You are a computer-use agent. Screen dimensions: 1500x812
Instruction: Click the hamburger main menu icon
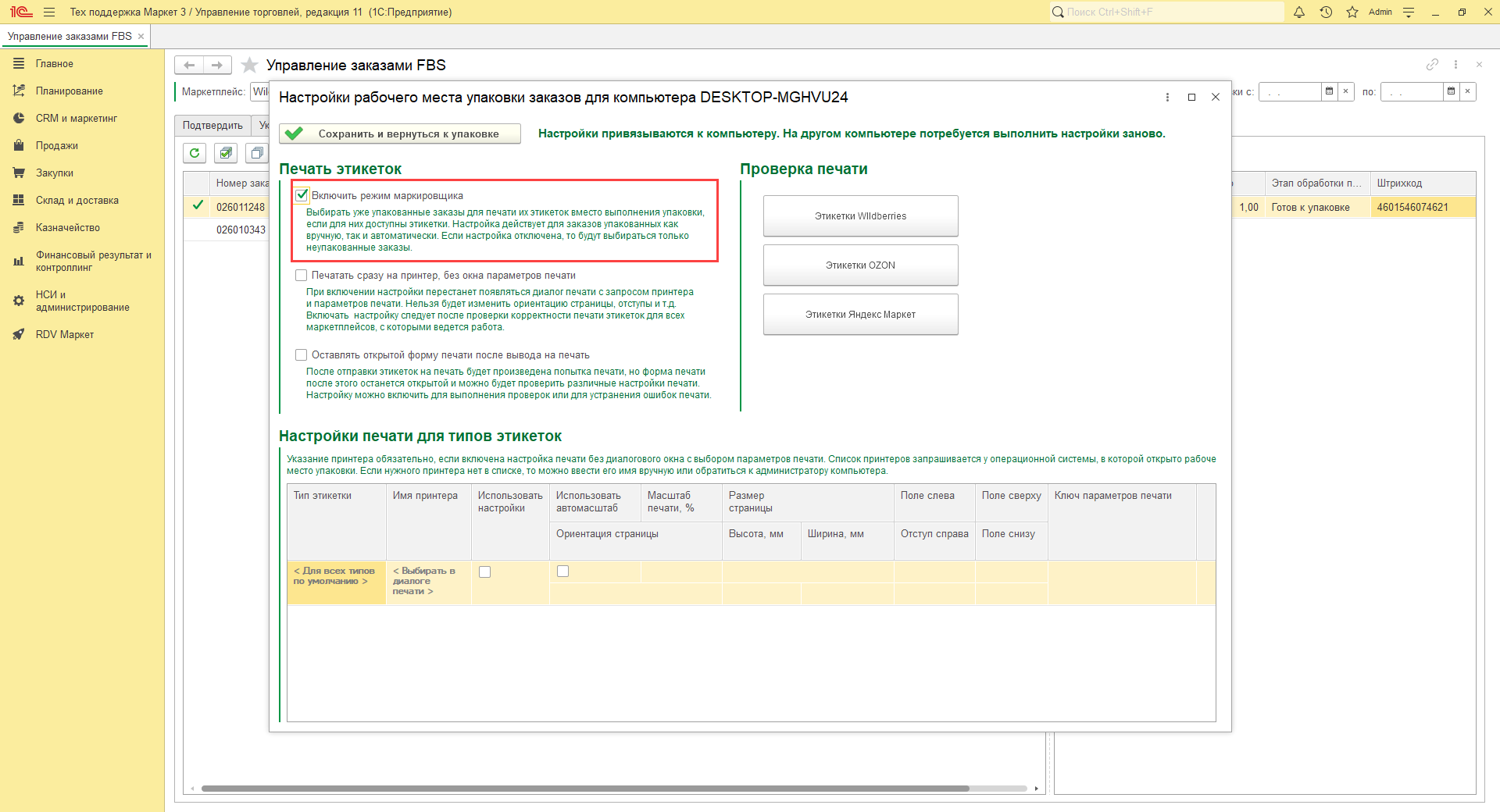[x=49, y=12]
